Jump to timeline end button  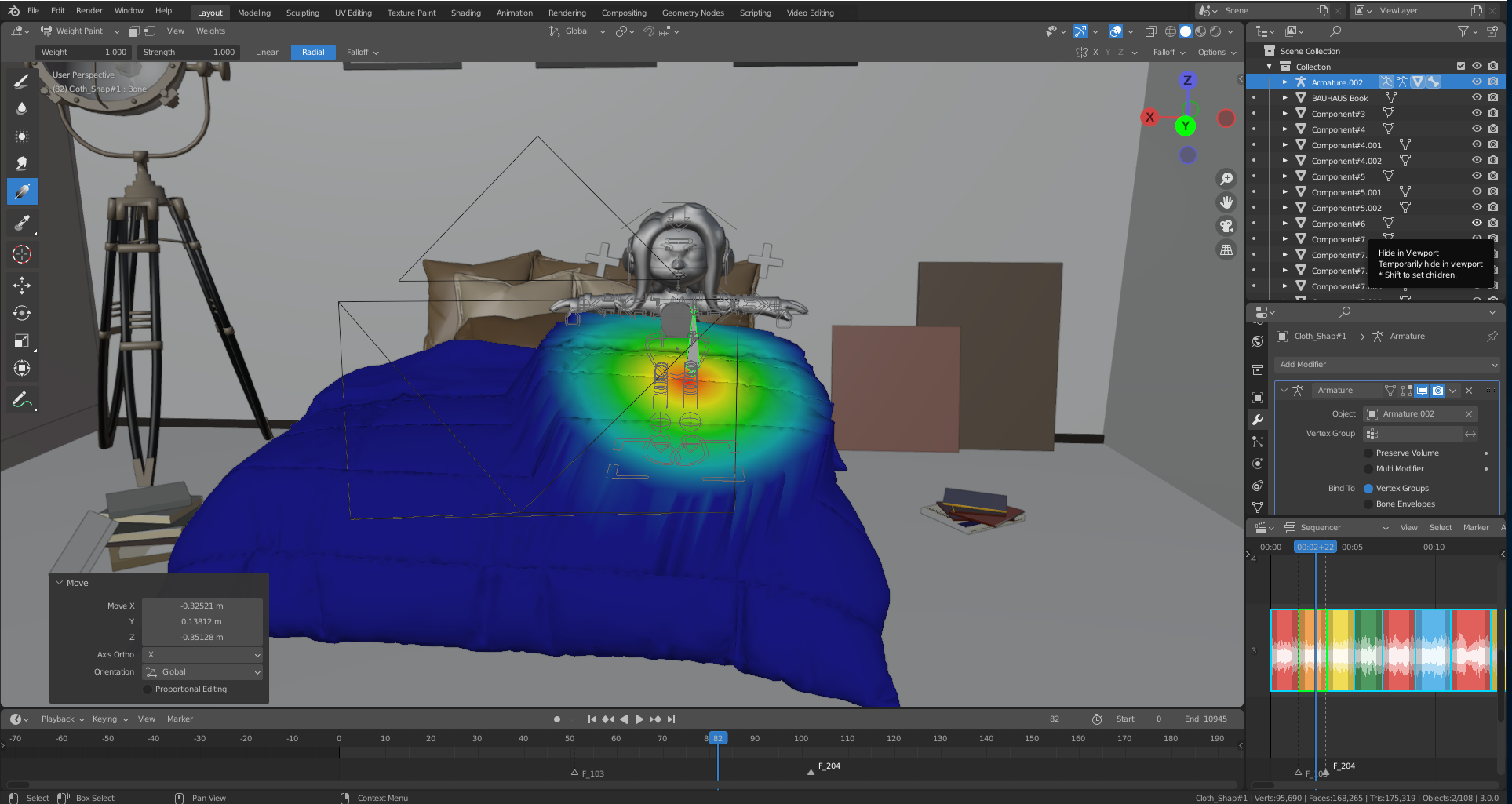[x=671, y=719]
